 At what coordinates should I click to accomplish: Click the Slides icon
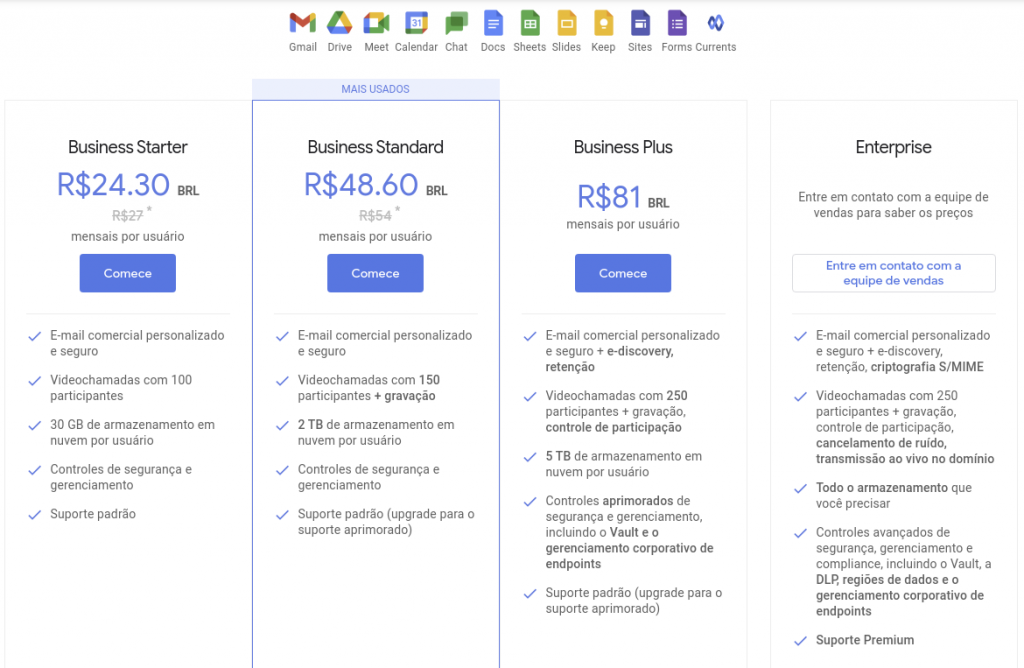(566, 24)
